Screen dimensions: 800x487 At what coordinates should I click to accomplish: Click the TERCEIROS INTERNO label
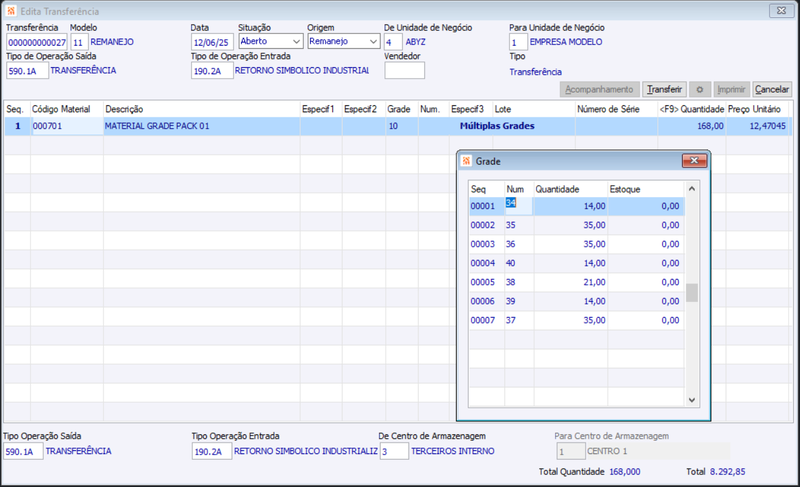[x=453, y=451]
